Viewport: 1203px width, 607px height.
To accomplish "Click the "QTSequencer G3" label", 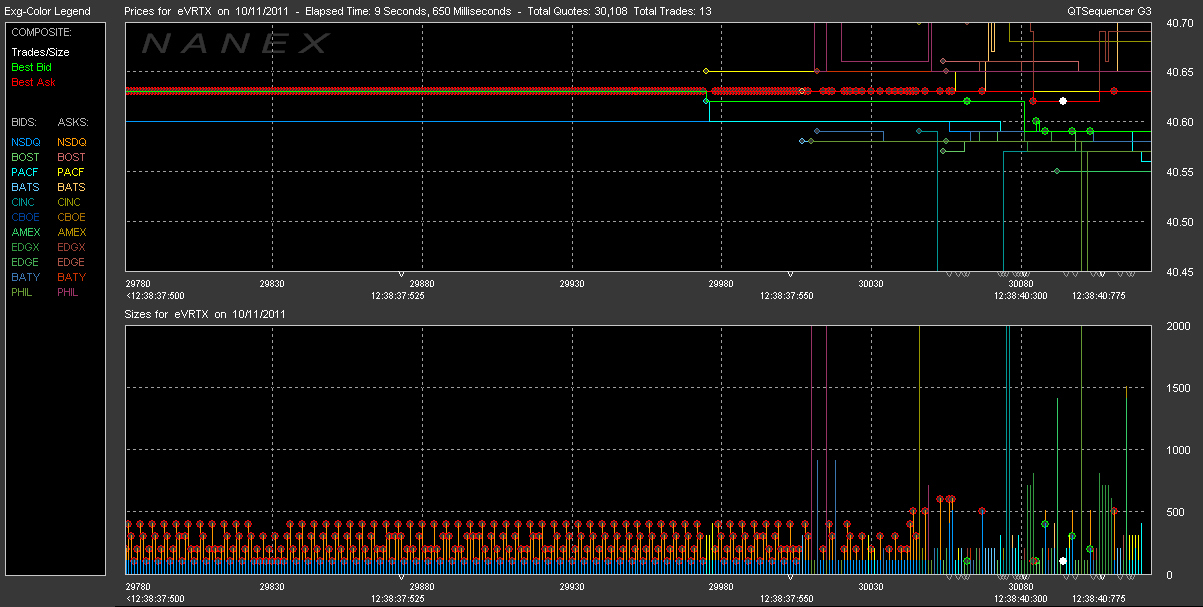I will coord(1108,11).
